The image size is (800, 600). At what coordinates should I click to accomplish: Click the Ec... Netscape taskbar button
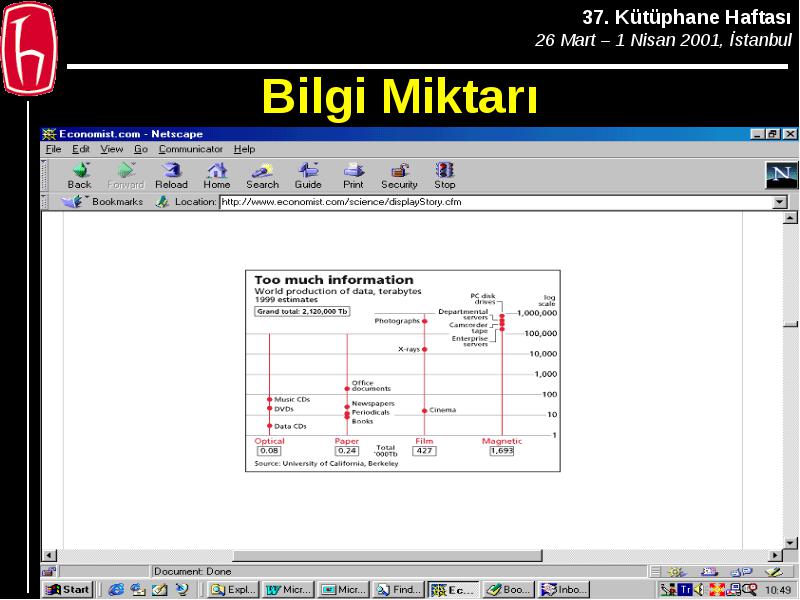(x=454, y=590)
